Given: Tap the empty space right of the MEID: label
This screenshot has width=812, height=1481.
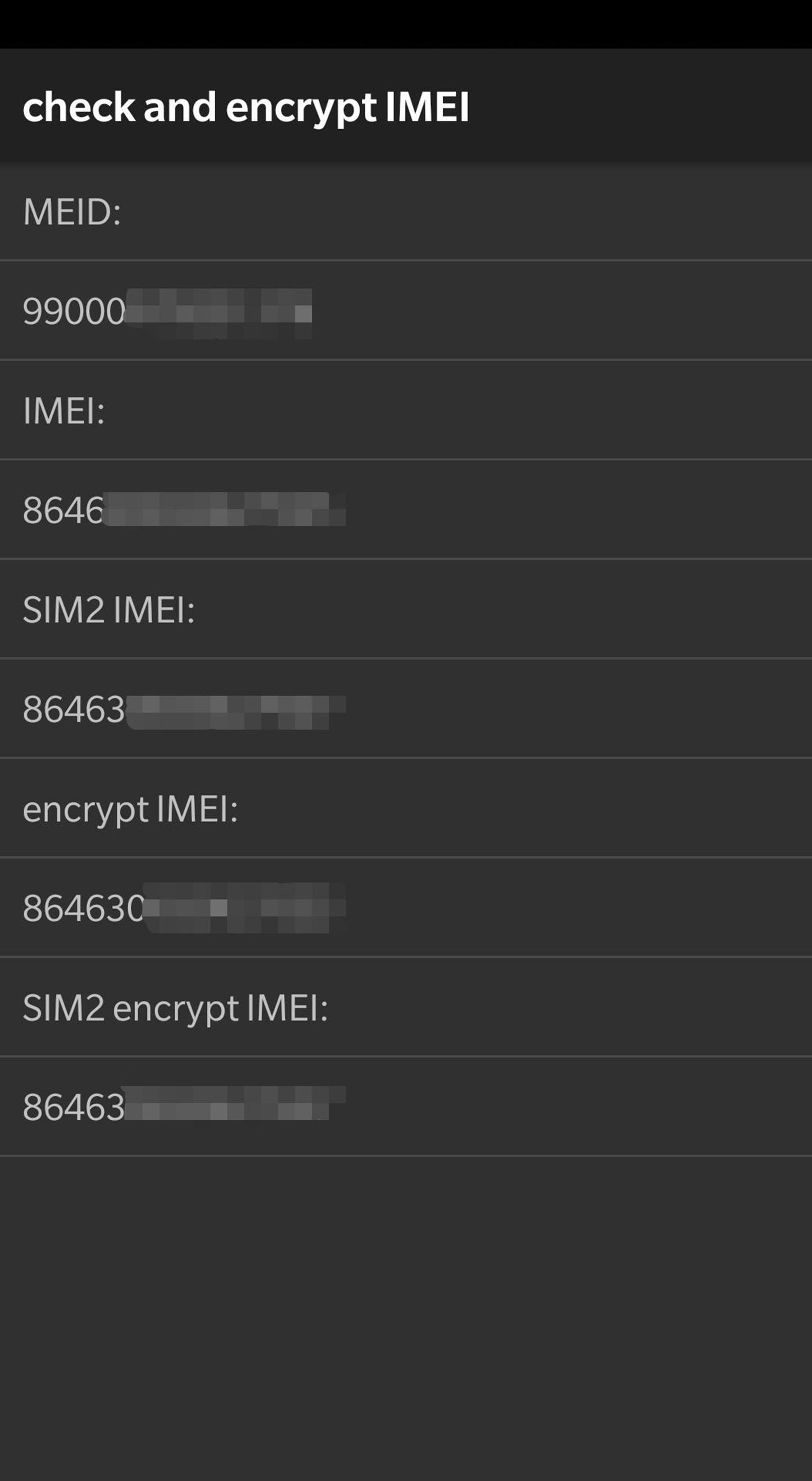Looking at the screenshot, I should coord(466,212).
